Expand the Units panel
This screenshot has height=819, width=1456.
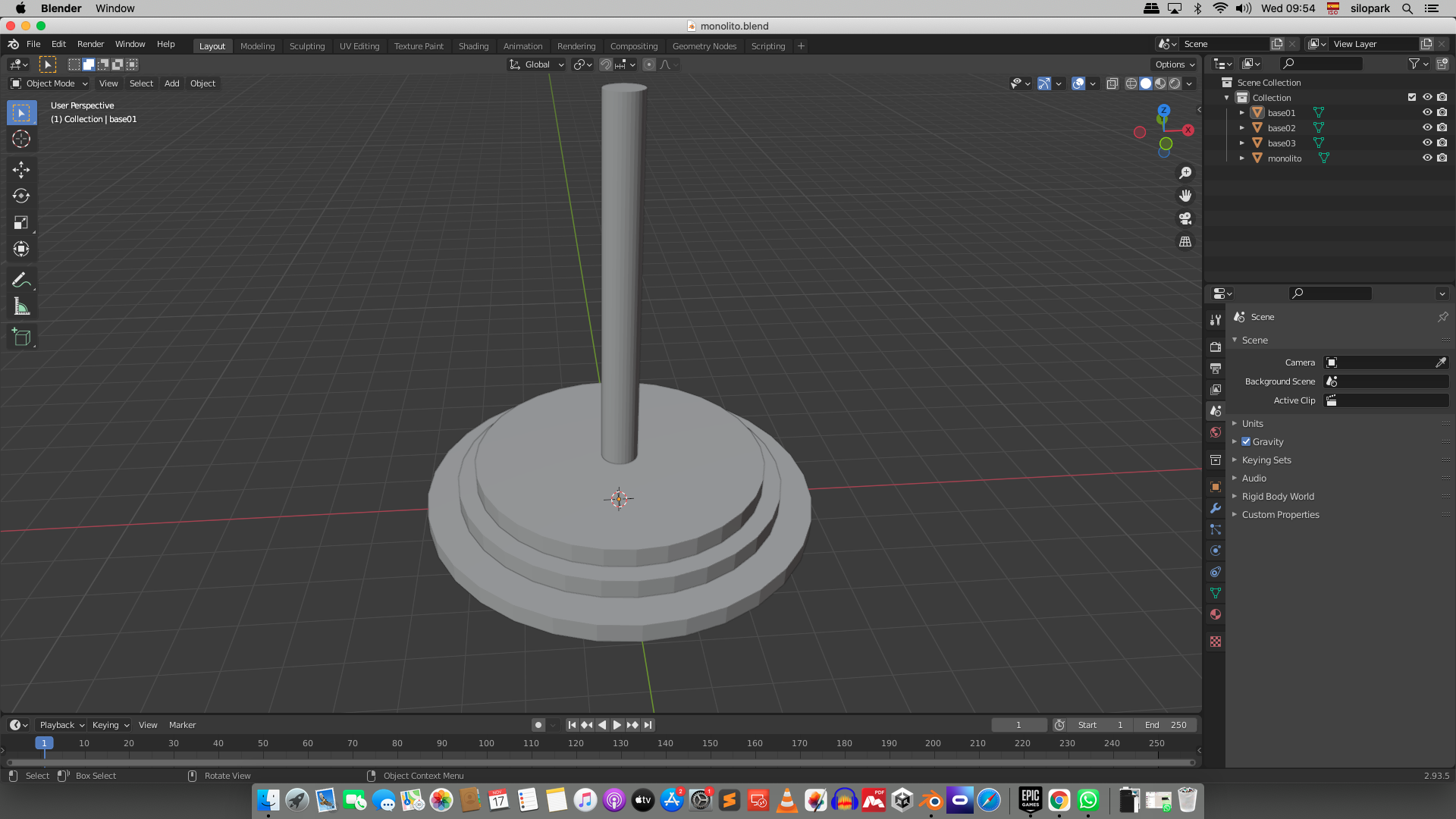[1253, 423]
